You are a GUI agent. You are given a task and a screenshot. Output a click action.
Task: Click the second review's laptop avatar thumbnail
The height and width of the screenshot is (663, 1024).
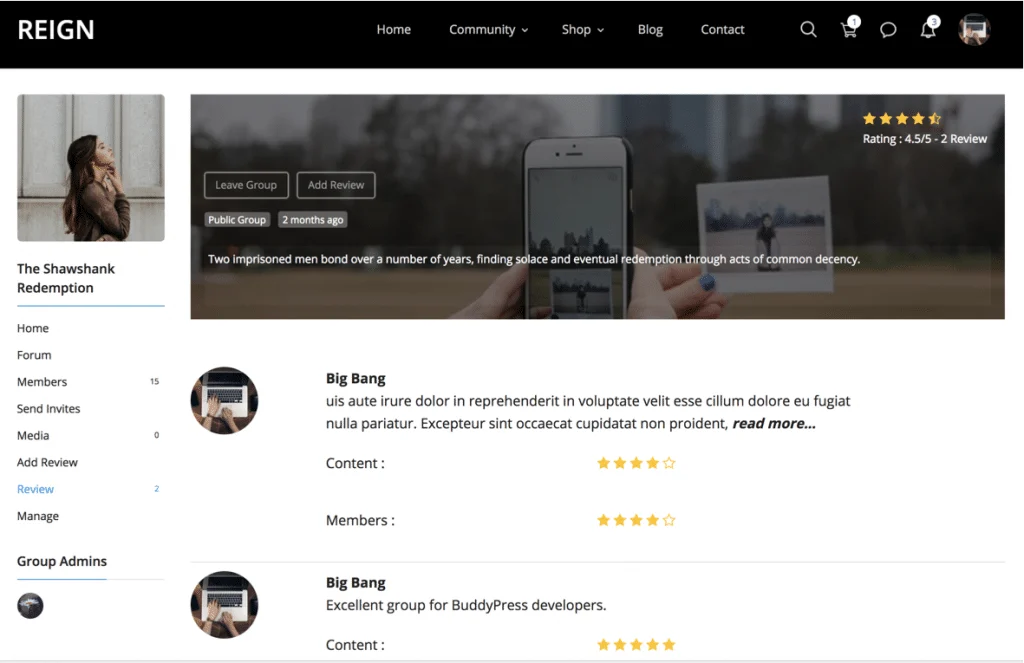224,605
